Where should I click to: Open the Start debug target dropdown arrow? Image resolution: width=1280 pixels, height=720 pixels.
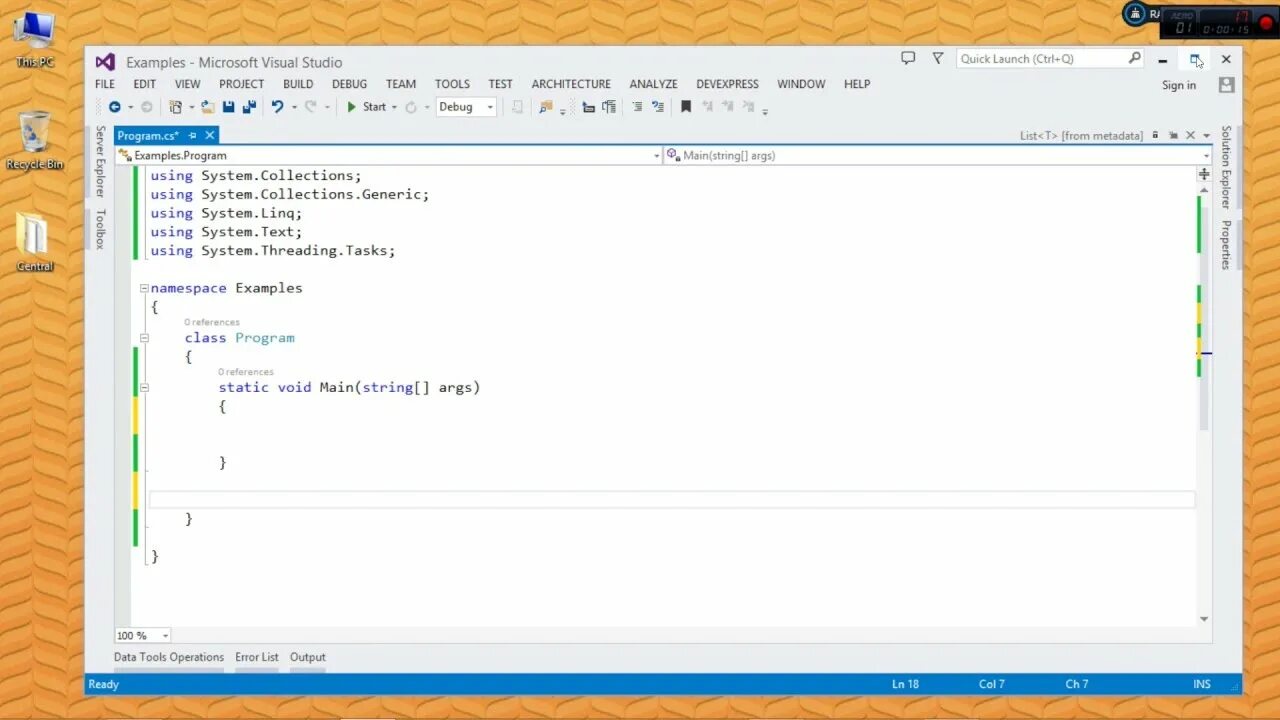point(394,108)
